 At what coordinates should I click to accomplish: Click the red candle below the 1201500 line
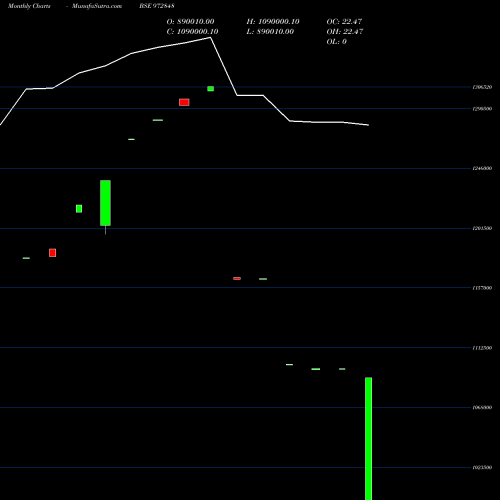(52, 253)
